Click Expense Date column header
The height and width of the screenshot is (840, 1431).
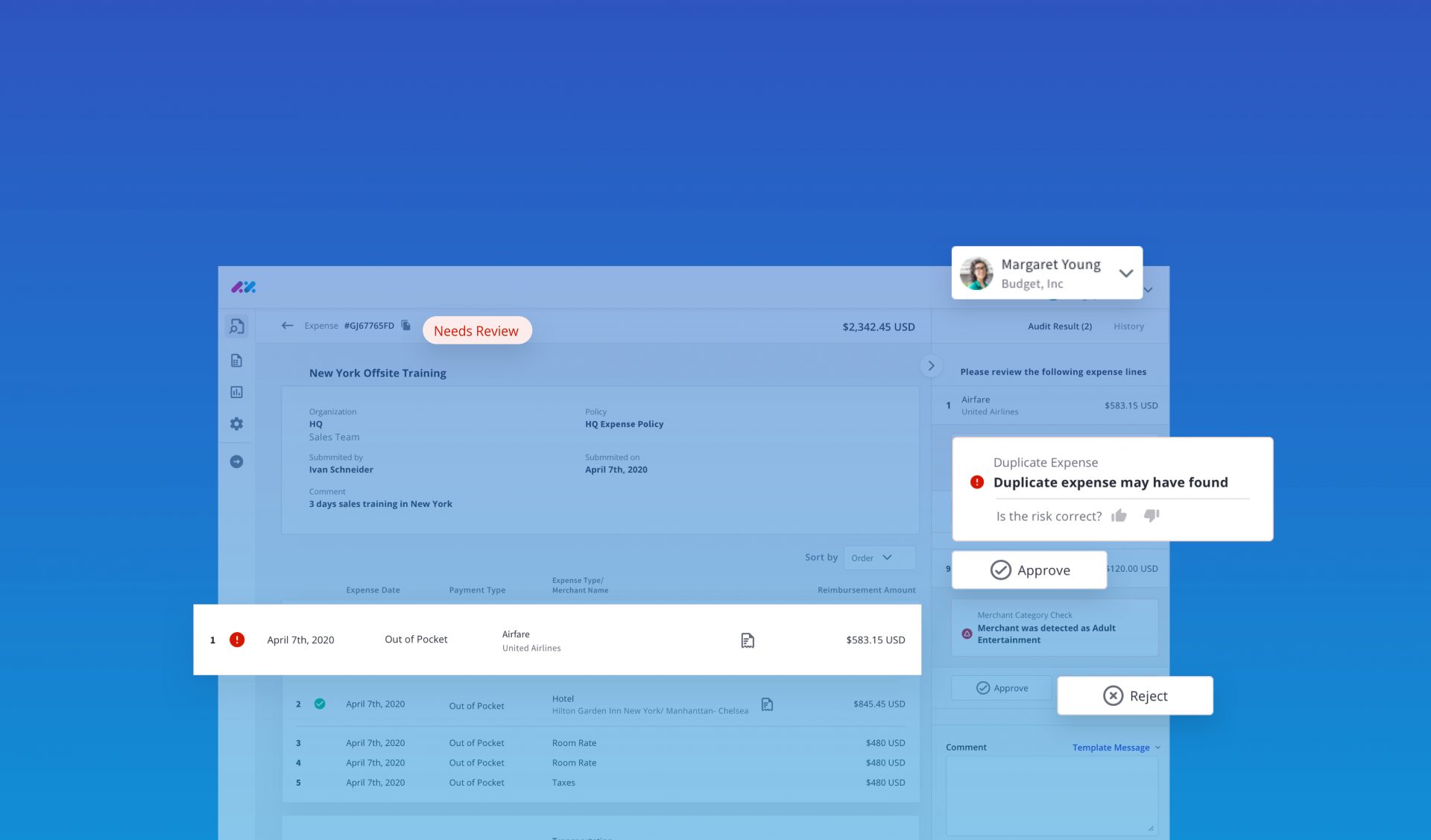coord(373,590)
